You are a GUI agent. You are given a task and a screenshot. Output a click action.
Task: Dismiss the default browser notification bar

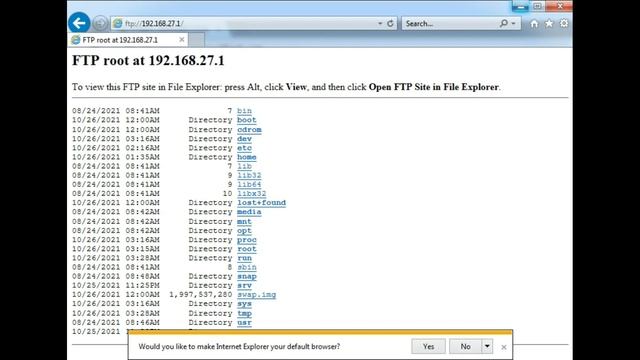pos(504,347)
